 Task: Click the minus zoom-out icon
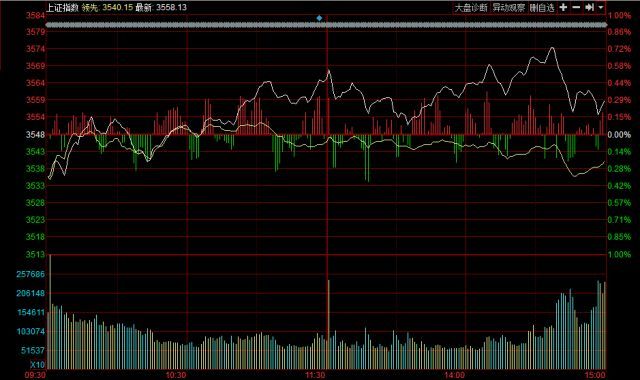576,7
